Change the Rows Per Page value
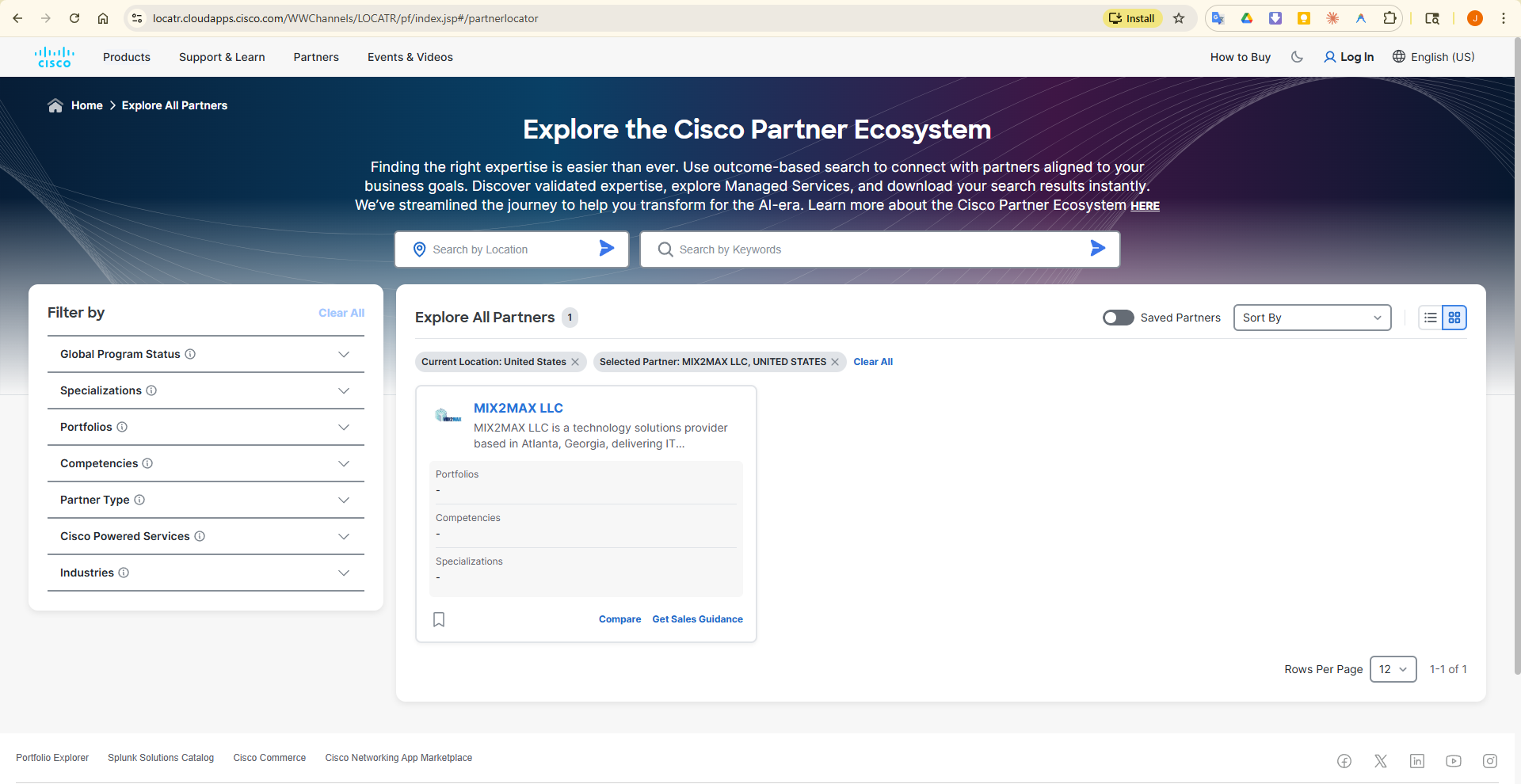The height and width of the screenshot is (784, 1521). pyautogui.click(x=1393, y=669)
